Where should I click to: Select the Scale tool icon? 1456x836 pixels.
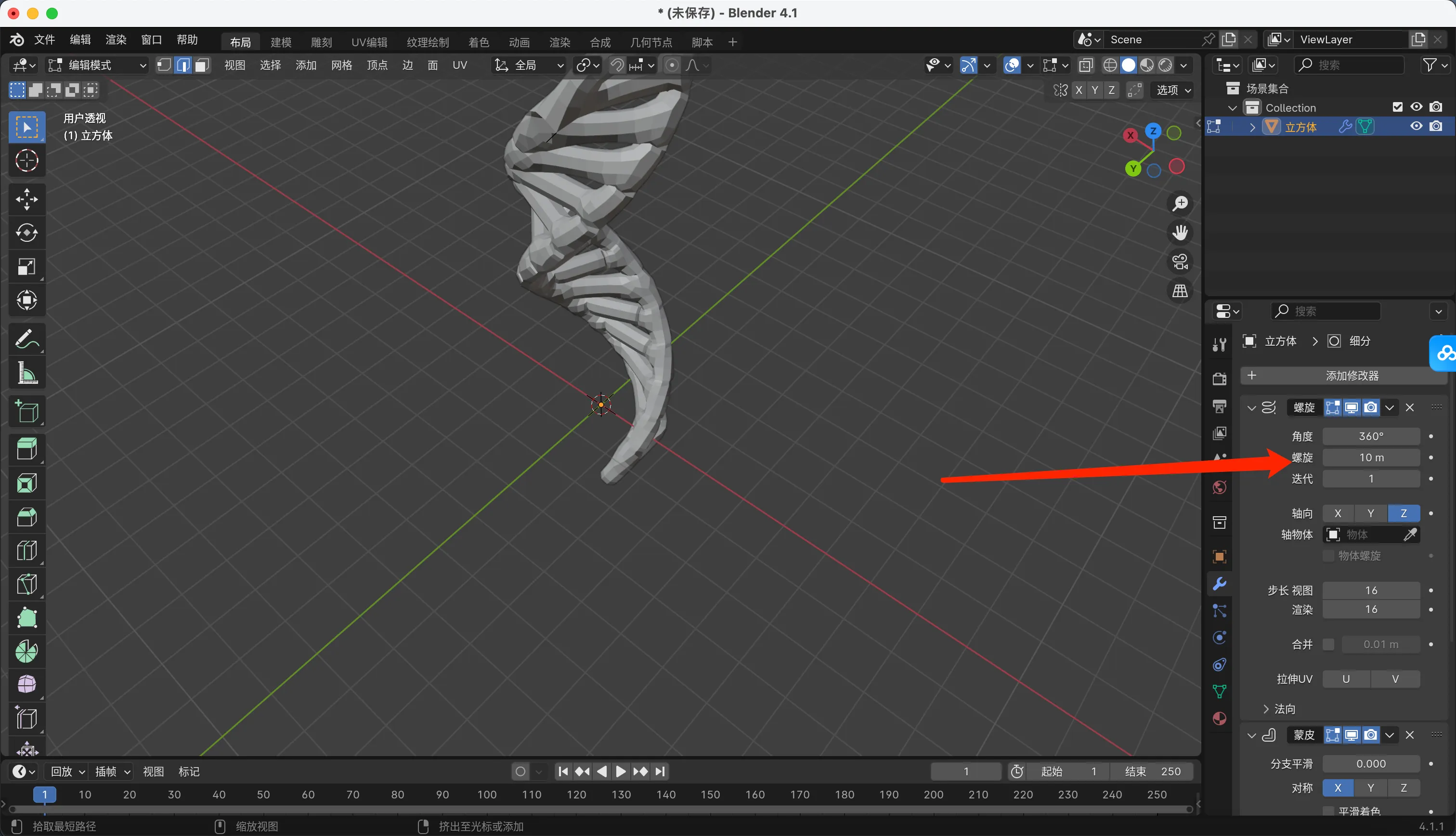[26, 267]
